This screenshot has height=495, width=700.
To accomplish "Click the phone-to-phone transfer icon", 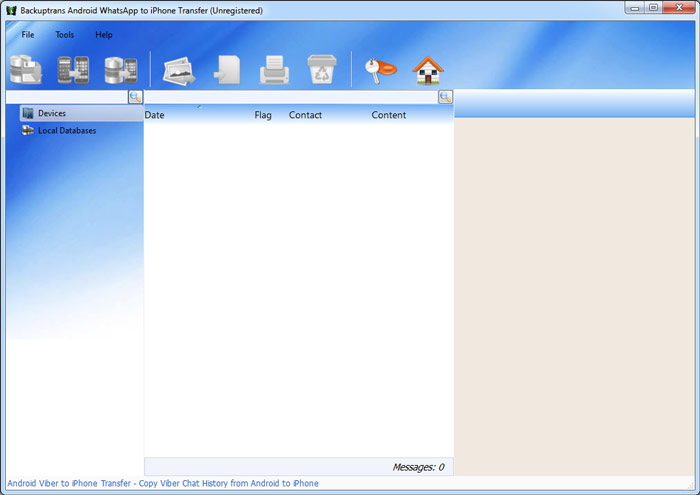I will (x=73, y=70).
